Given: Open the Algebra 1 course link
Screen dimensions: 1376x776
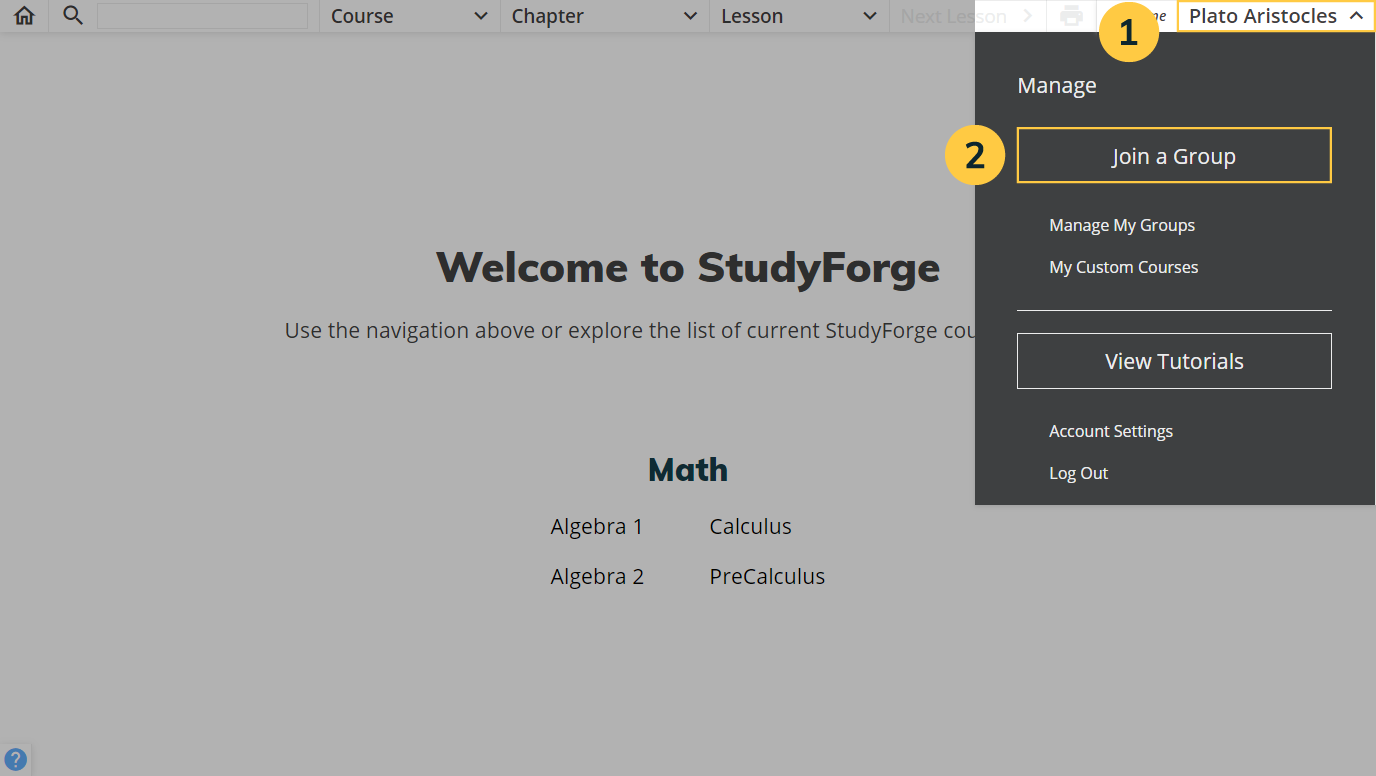Looking at the screenshot, I should click(597, 526).
